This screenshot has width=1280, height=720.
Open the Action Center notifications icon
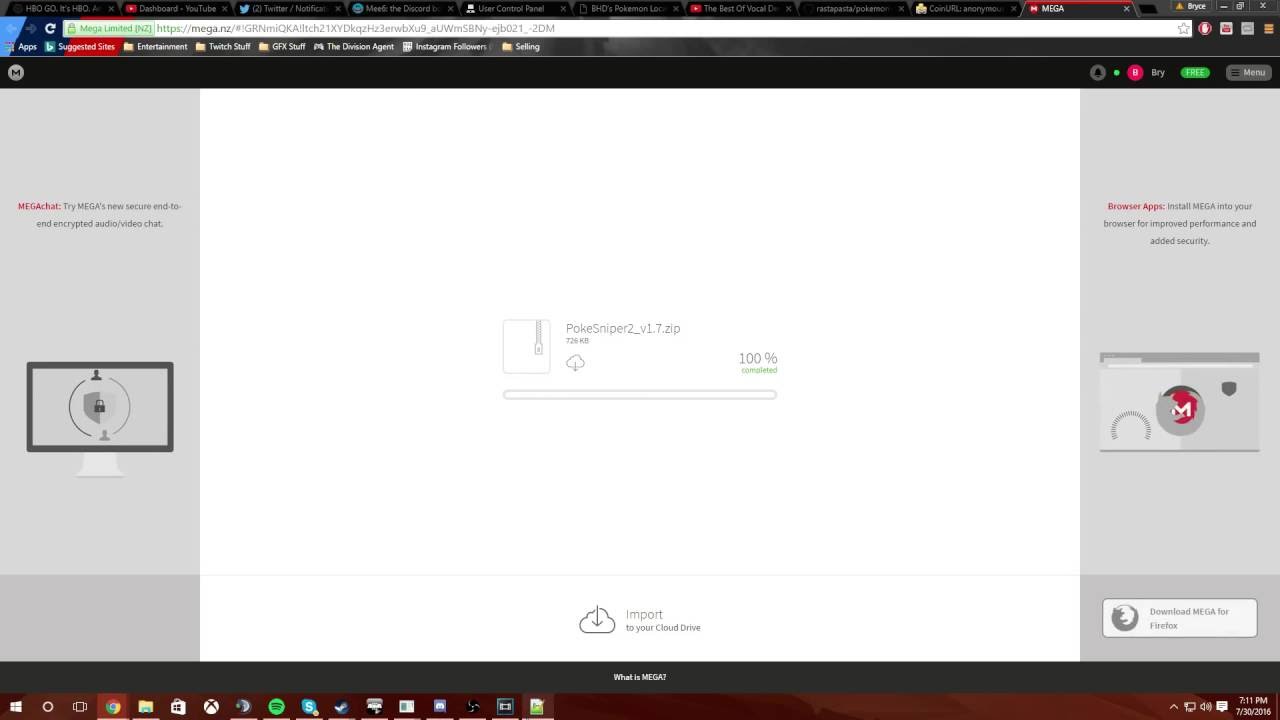(x=1222, y=707)
